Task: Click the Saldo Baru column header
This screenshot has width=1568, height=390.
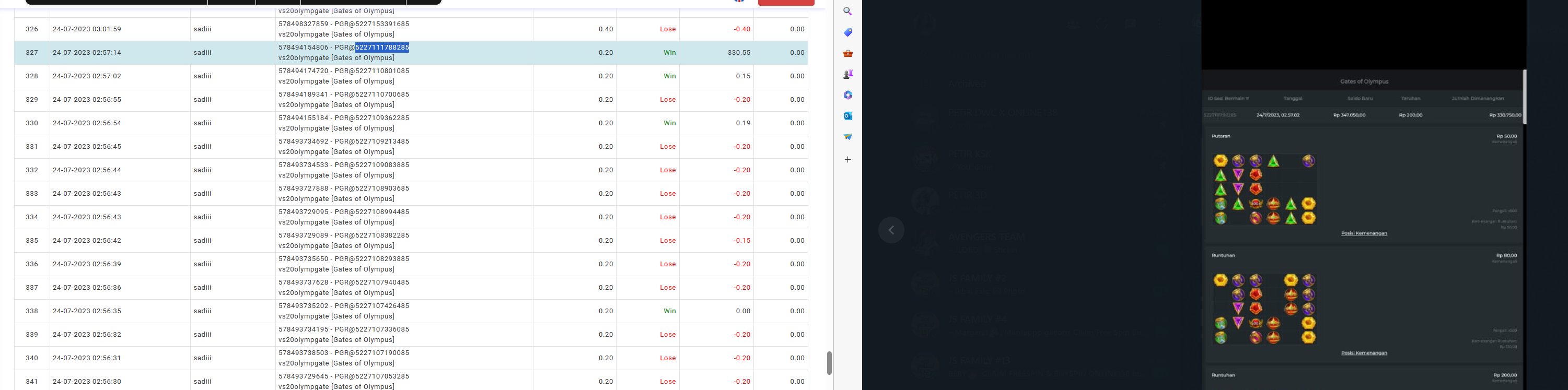Action: (x=1360, y=99)
